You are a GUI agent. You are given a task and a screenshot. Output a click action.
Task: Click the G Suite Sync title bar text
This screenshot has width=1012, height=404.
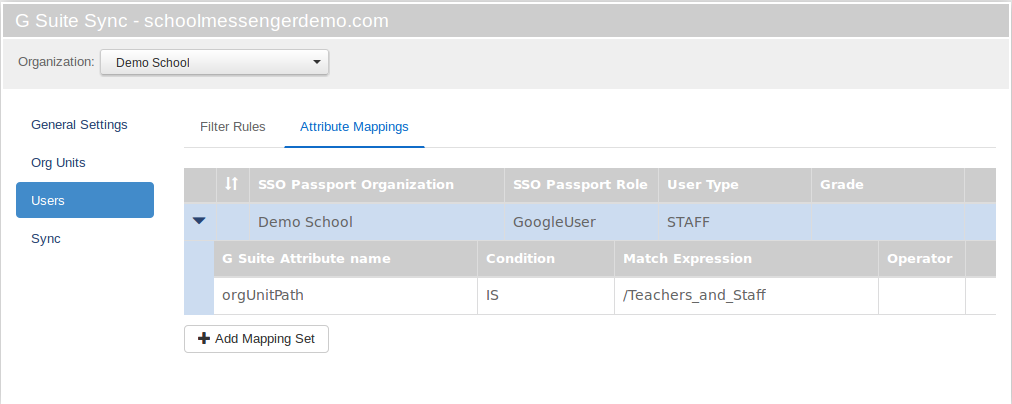[x=202, y=21]
